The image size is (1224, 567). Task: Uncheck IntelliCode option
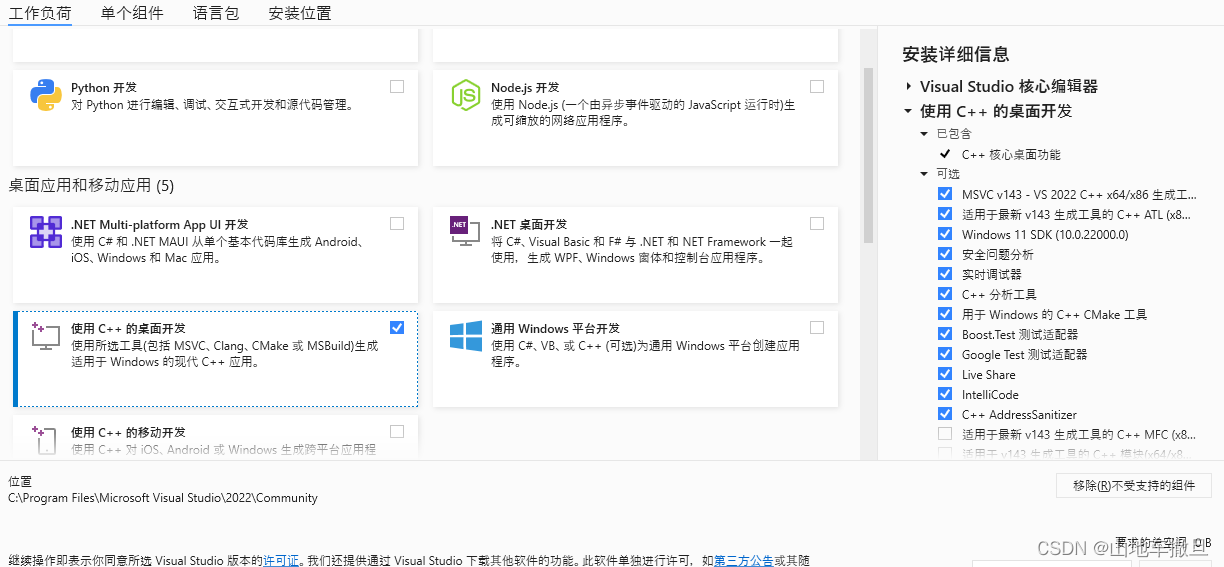945,394
